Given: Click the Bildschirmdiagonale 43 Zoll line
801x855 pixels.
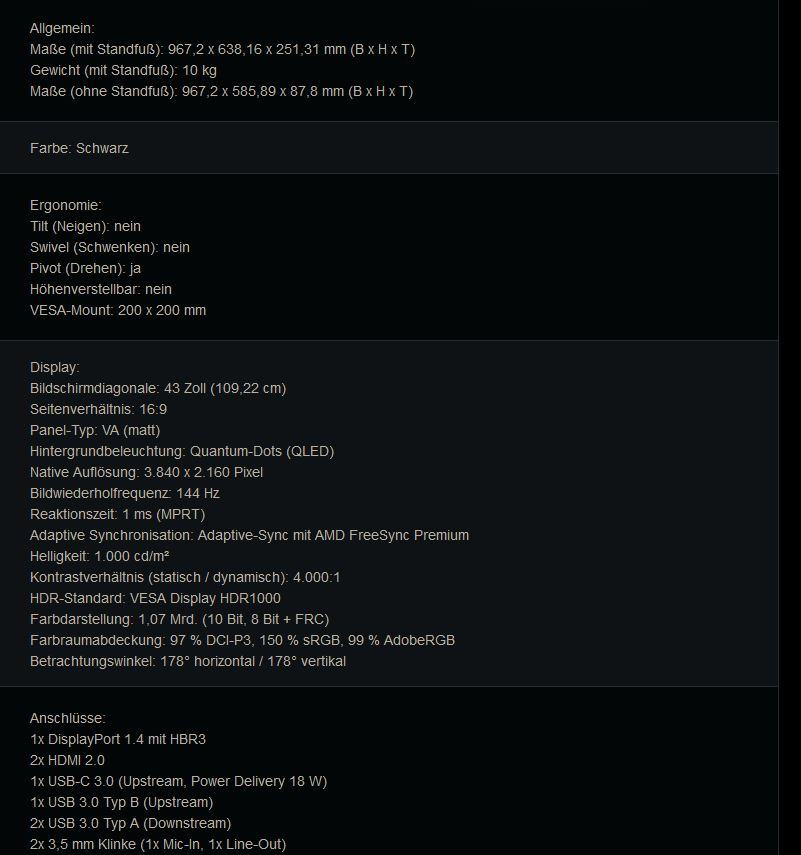Looking at the screenshot, I should coord(158,388).
